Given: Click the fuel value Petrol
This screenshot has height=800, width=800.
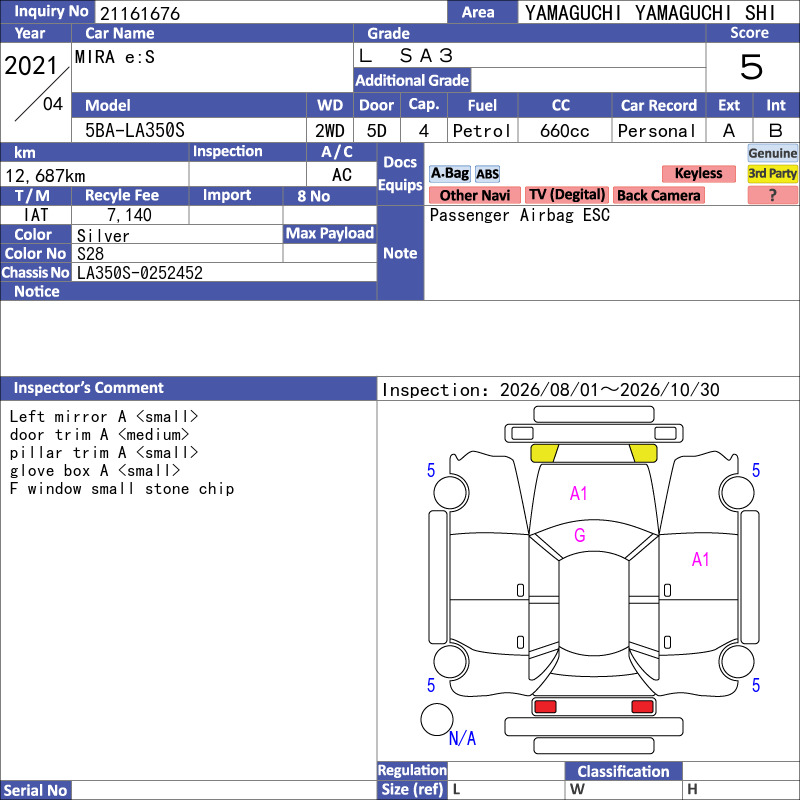Looking at the screenshot, I should click(x=482, y=131).
